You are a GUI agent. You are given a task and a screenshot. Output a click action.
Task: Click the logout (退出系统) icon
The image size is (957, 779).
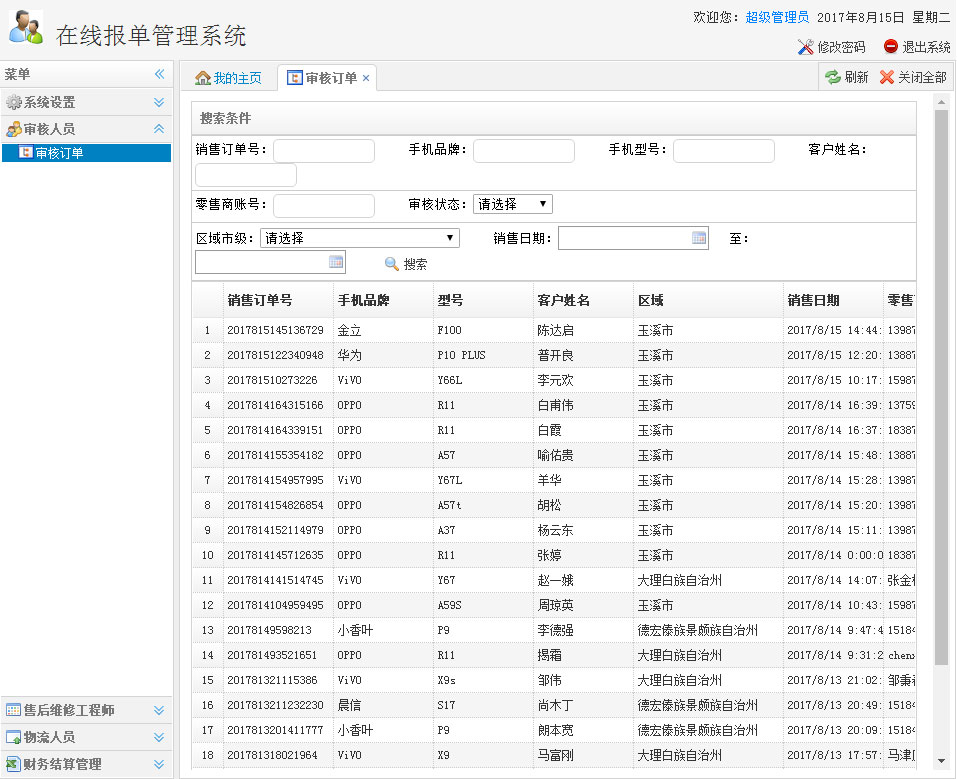(x=890, y=47)
